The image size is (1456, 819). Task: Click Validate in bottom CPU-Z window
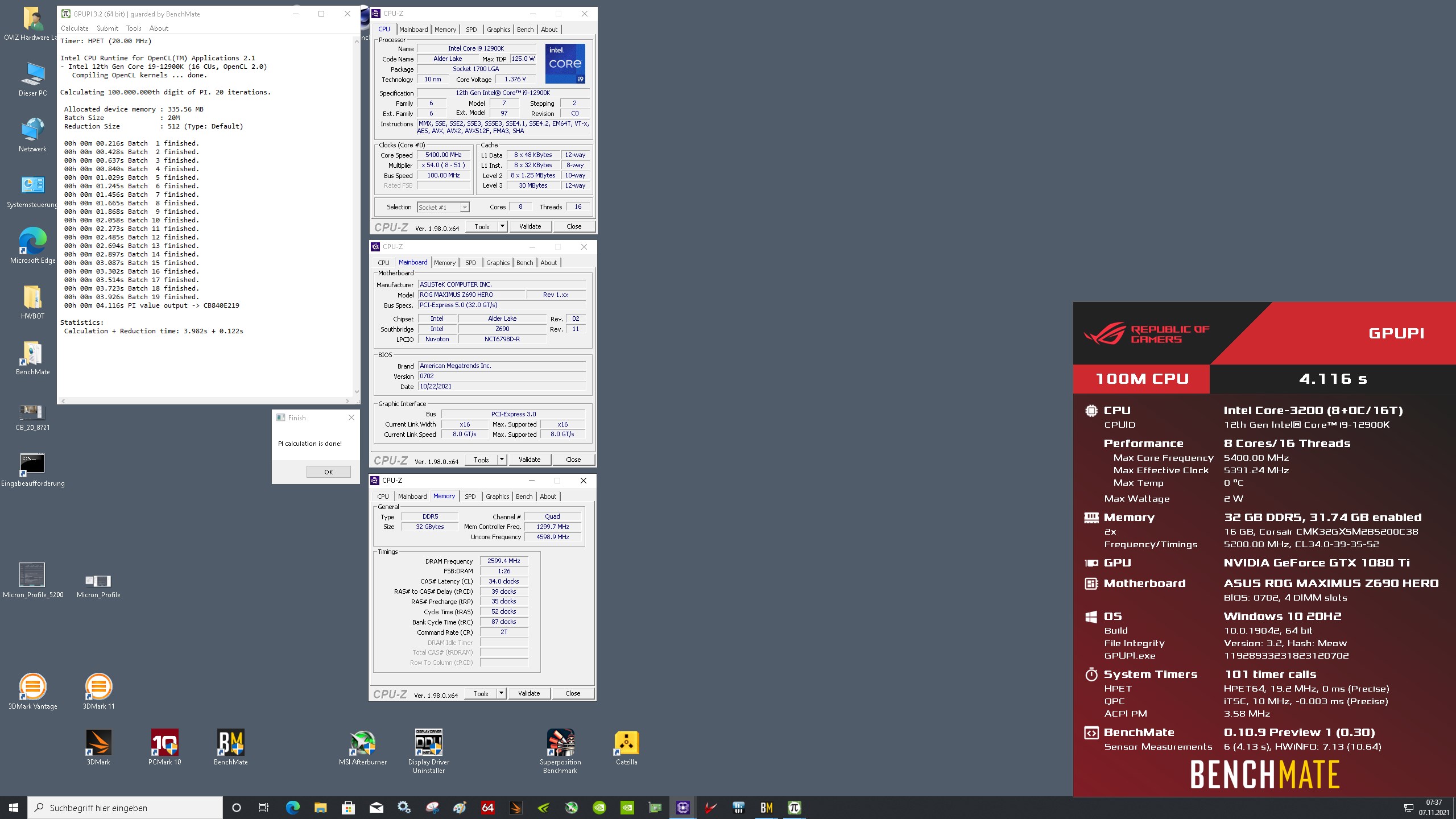[529, 693]
